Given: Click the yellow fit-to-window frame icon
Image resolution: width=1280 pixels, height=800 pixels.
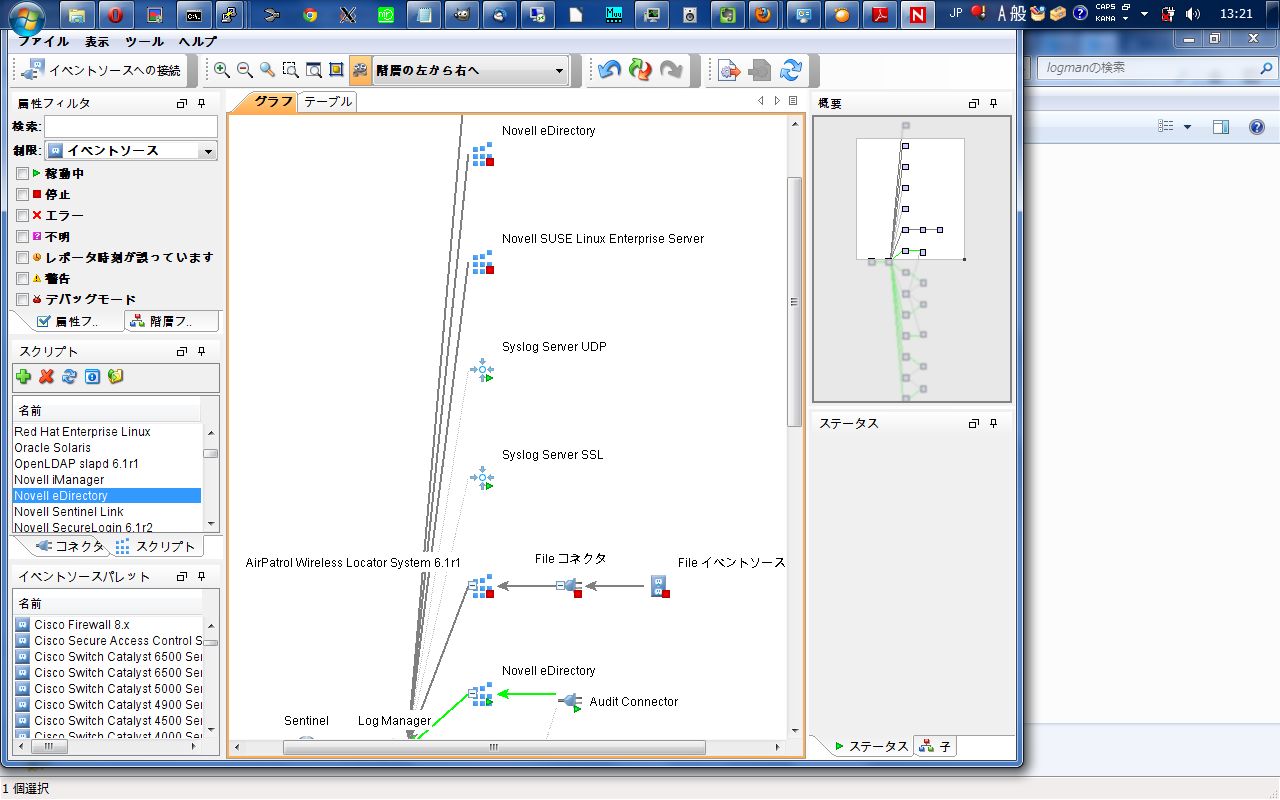Looking at the screenshot, I should (336, 70).
